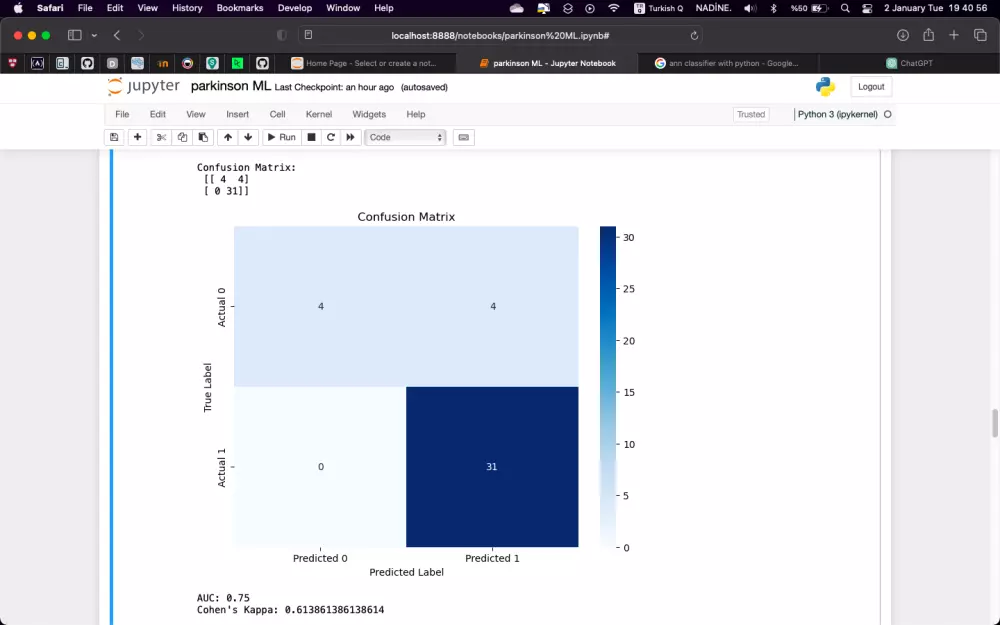The height and width of the screenshot is (625, 1000).
Task: Open macOS Spotlight search
Action: coord(845,8)
